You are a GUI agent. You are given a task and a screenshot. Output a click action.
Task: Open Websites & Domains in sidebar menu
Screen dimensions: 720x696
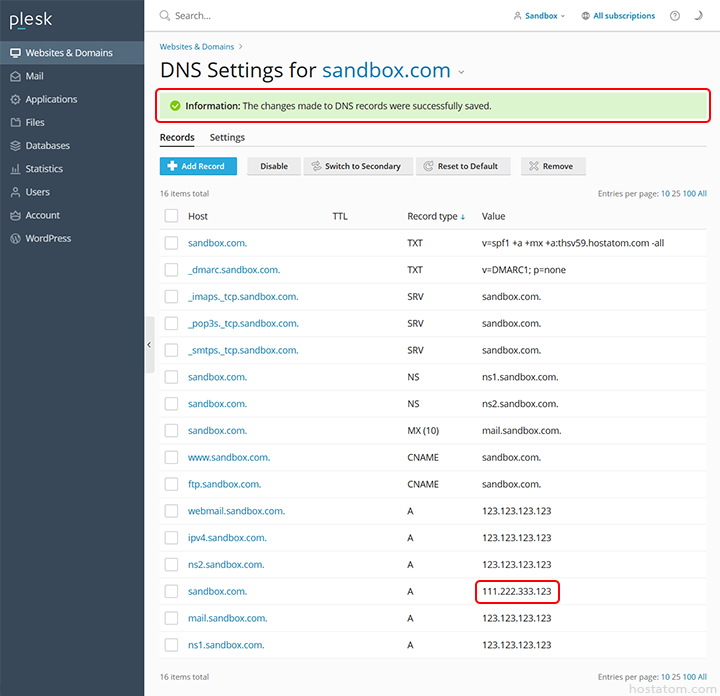68,53
